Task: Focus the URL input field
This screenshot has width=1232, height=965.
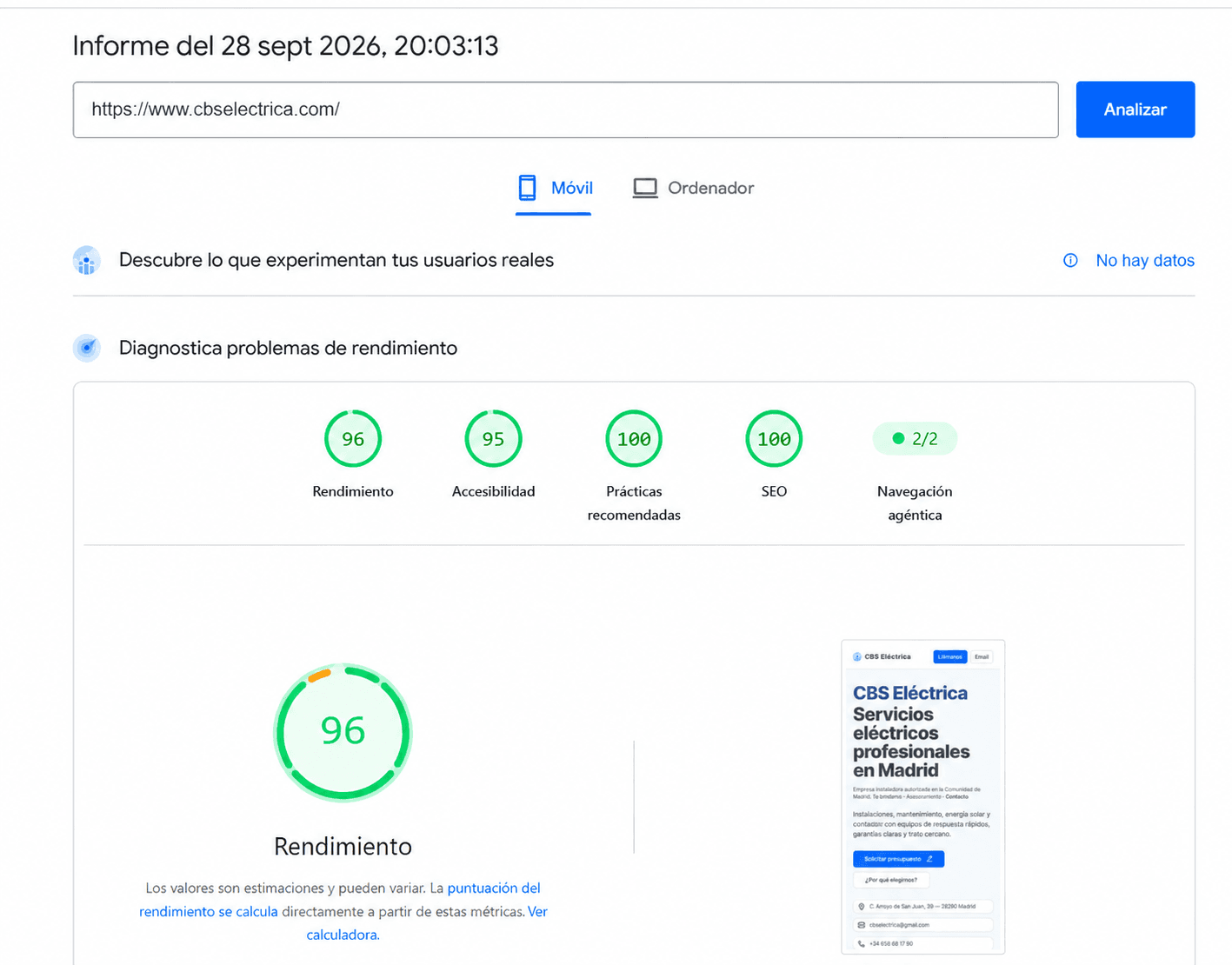Action: click(565, 110)
